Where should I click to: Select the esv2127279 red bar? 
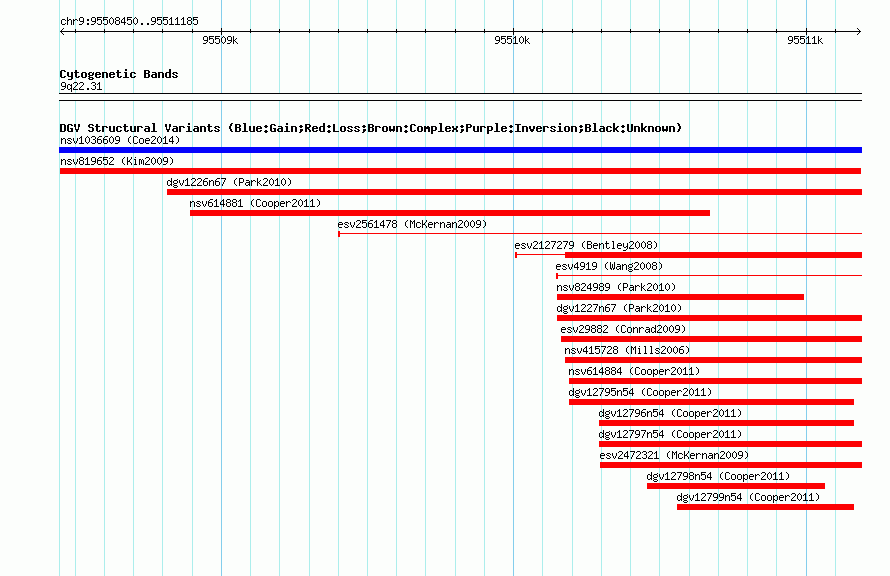[713, 255]
